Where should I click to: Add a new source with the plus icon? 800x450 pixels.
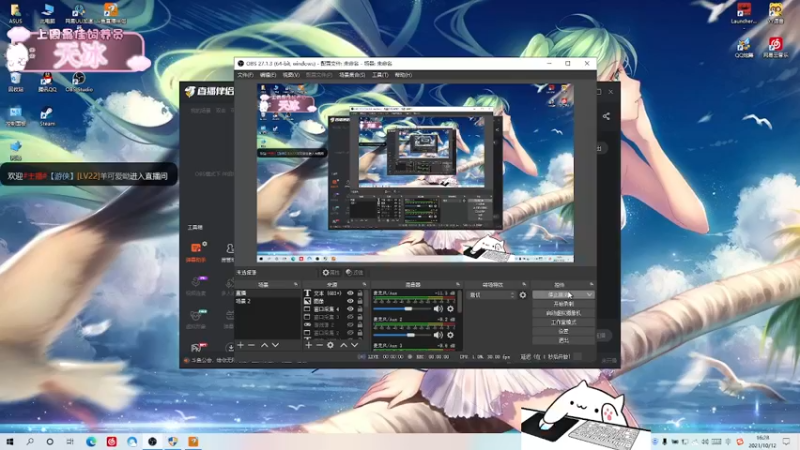308,345
